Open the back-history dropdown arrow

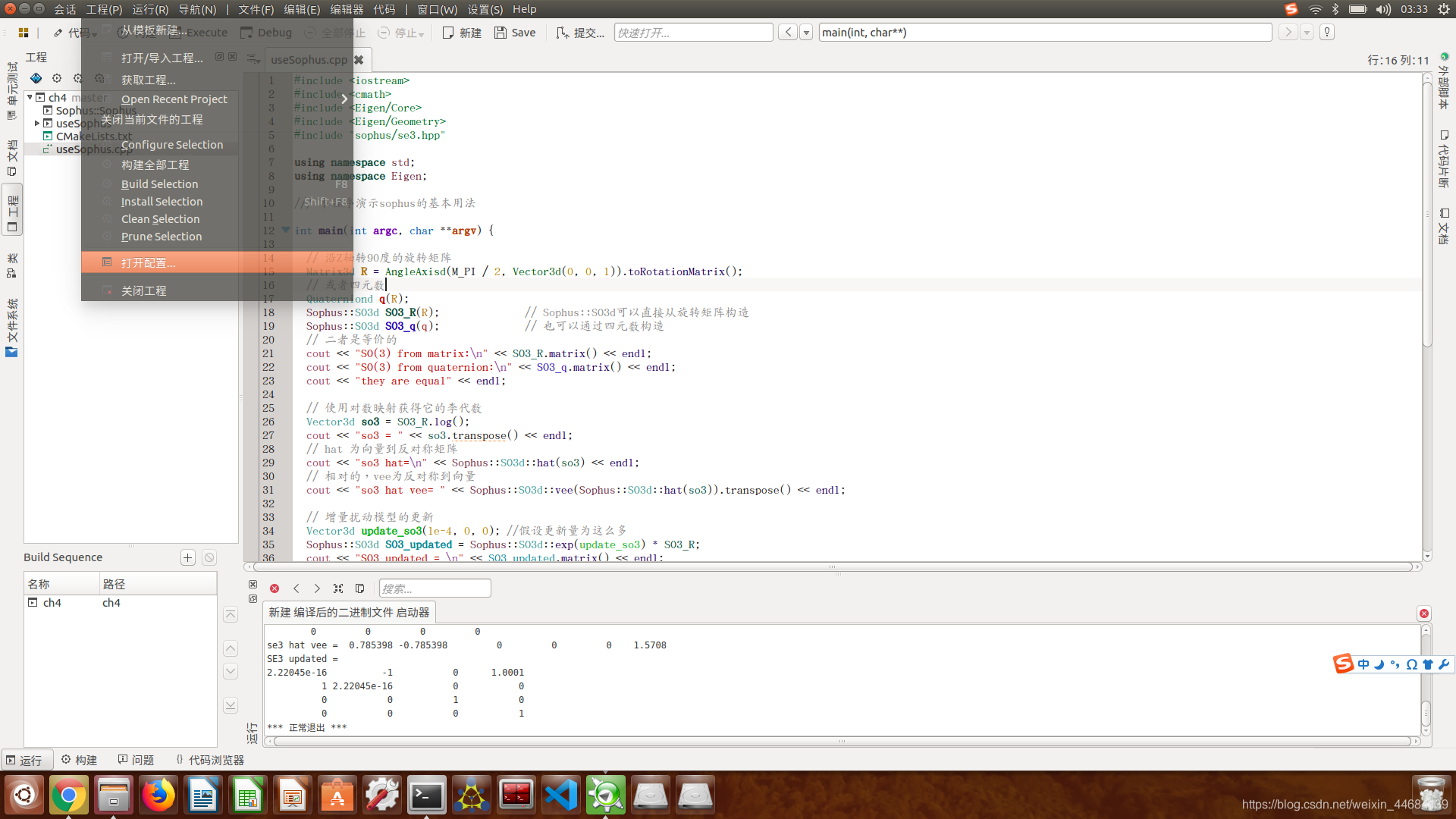click(x=806, y=32)
